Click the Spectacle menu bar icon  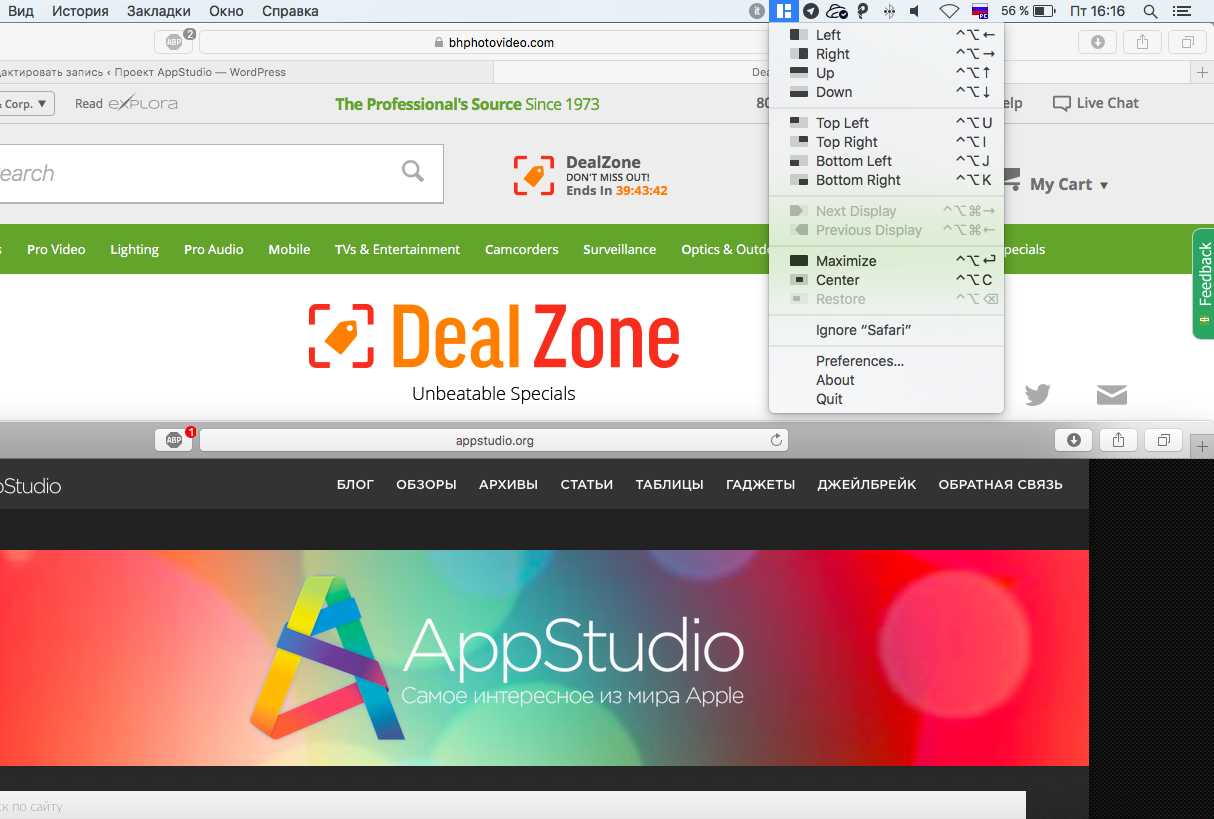pyautogui.click(x=785, y=11)
